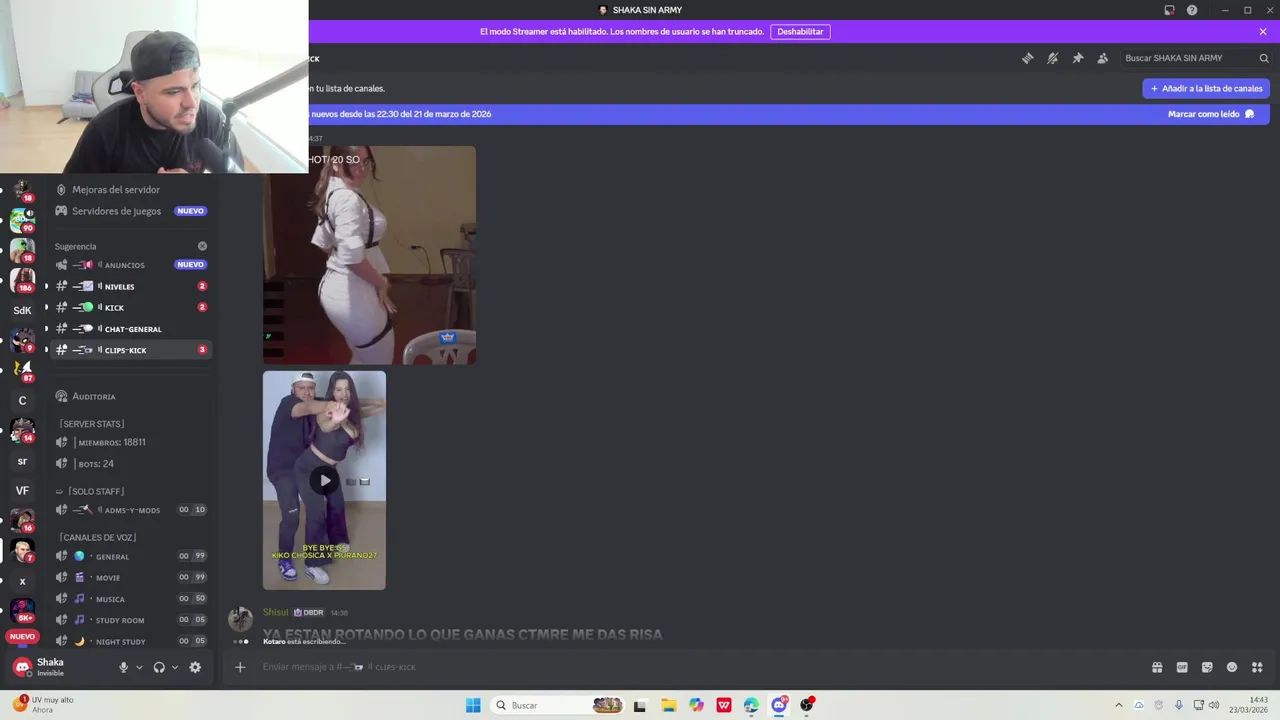The width and height of the screenshot is (1280, 720).
Task: Play the dancing couple video
Action: [324, 480]
